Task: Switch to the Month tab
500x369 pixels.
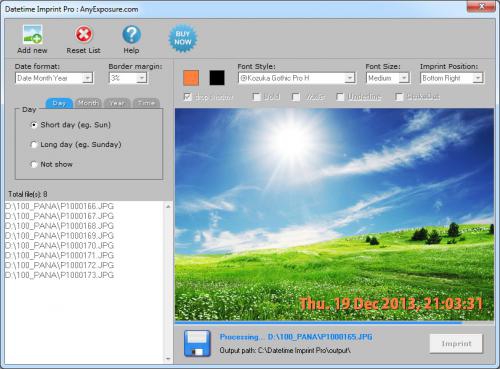Action: pos(88,103)
